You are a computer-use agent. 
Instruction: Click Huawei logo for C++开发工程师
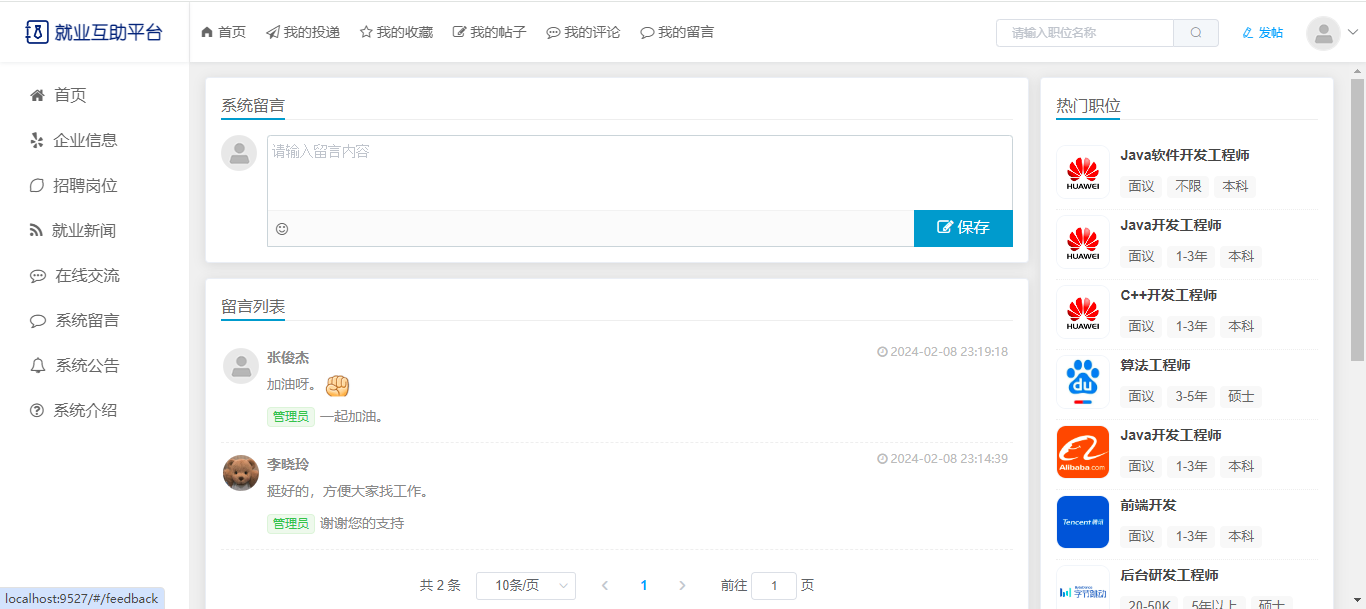coord(1083,312)
